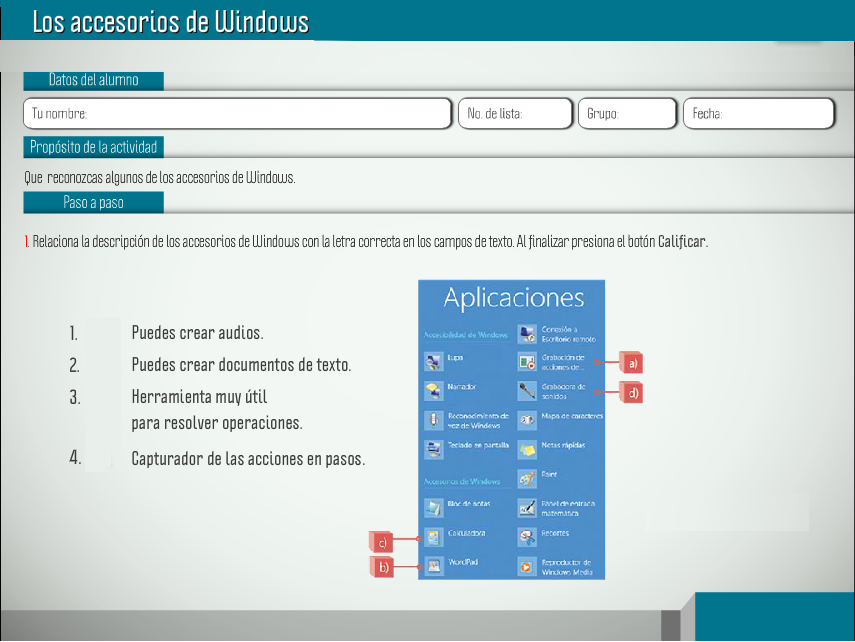Select the 'Grupo' input field
This screenshot has width=855, height=642.
click(627, 114)
